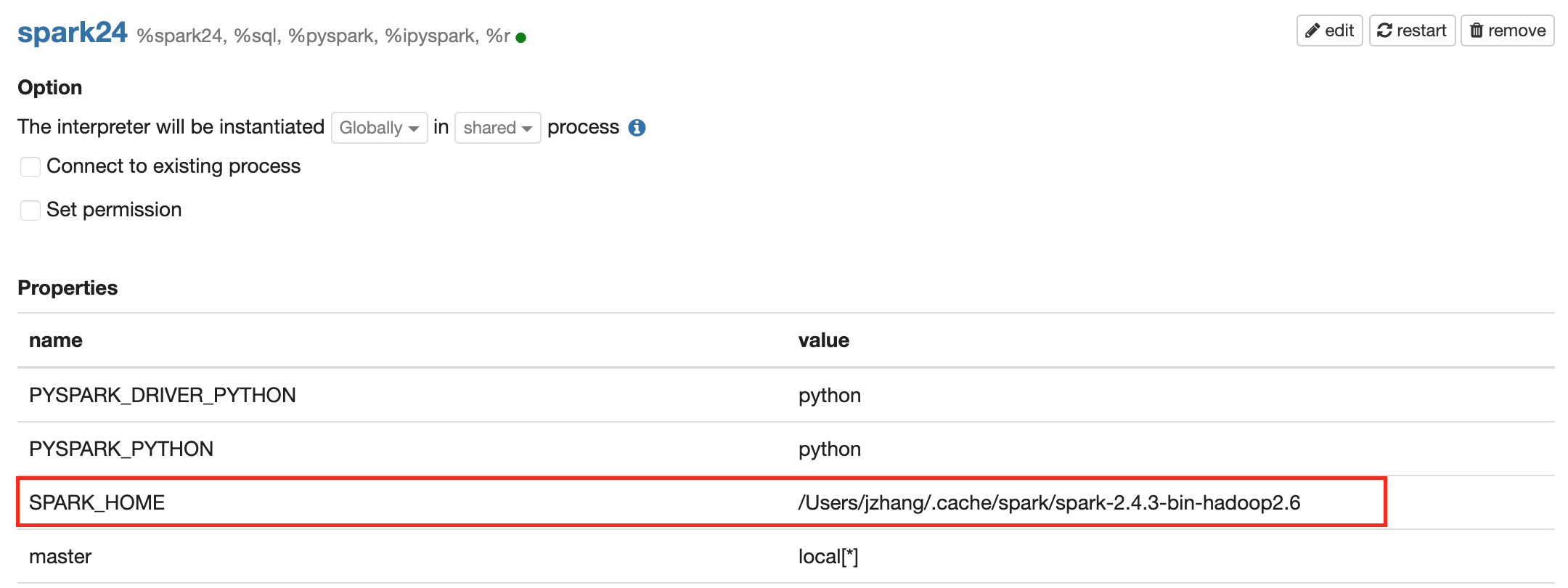
Task: Click the trash remove button
Action: [x=1507, y=30]
